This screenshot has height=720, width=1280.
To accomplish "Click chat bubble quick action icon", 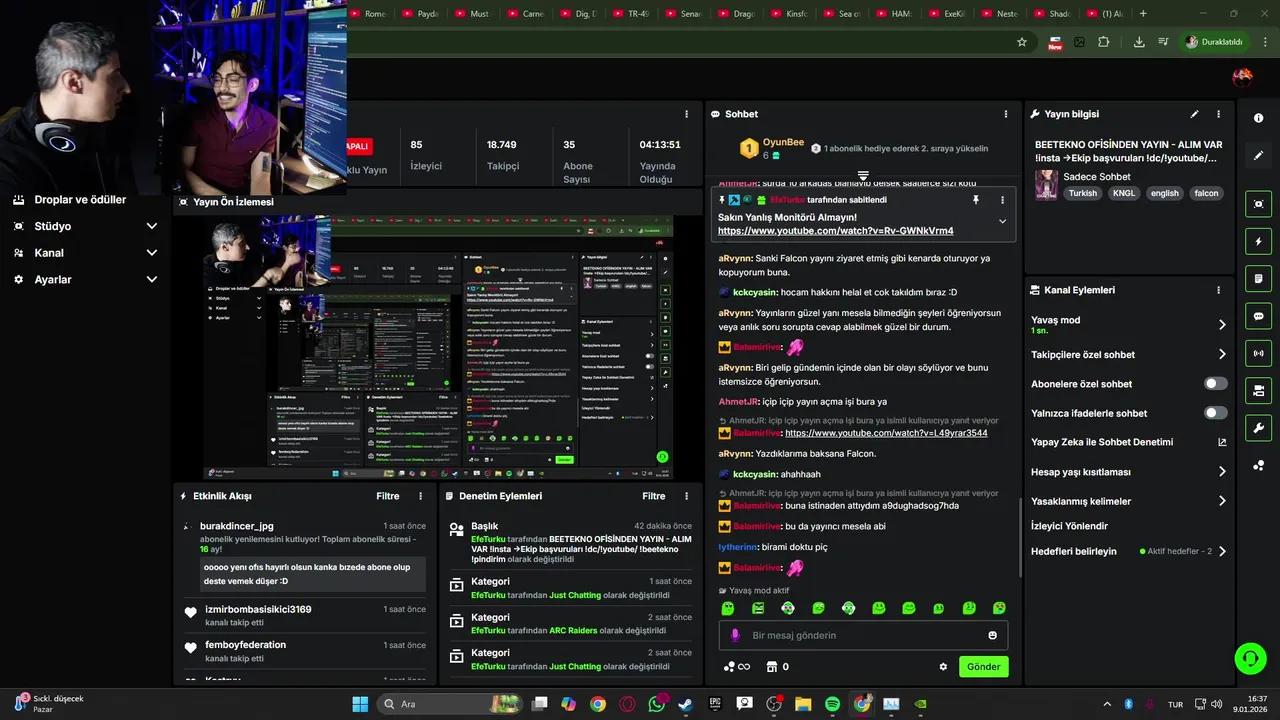I will 1258,316.
